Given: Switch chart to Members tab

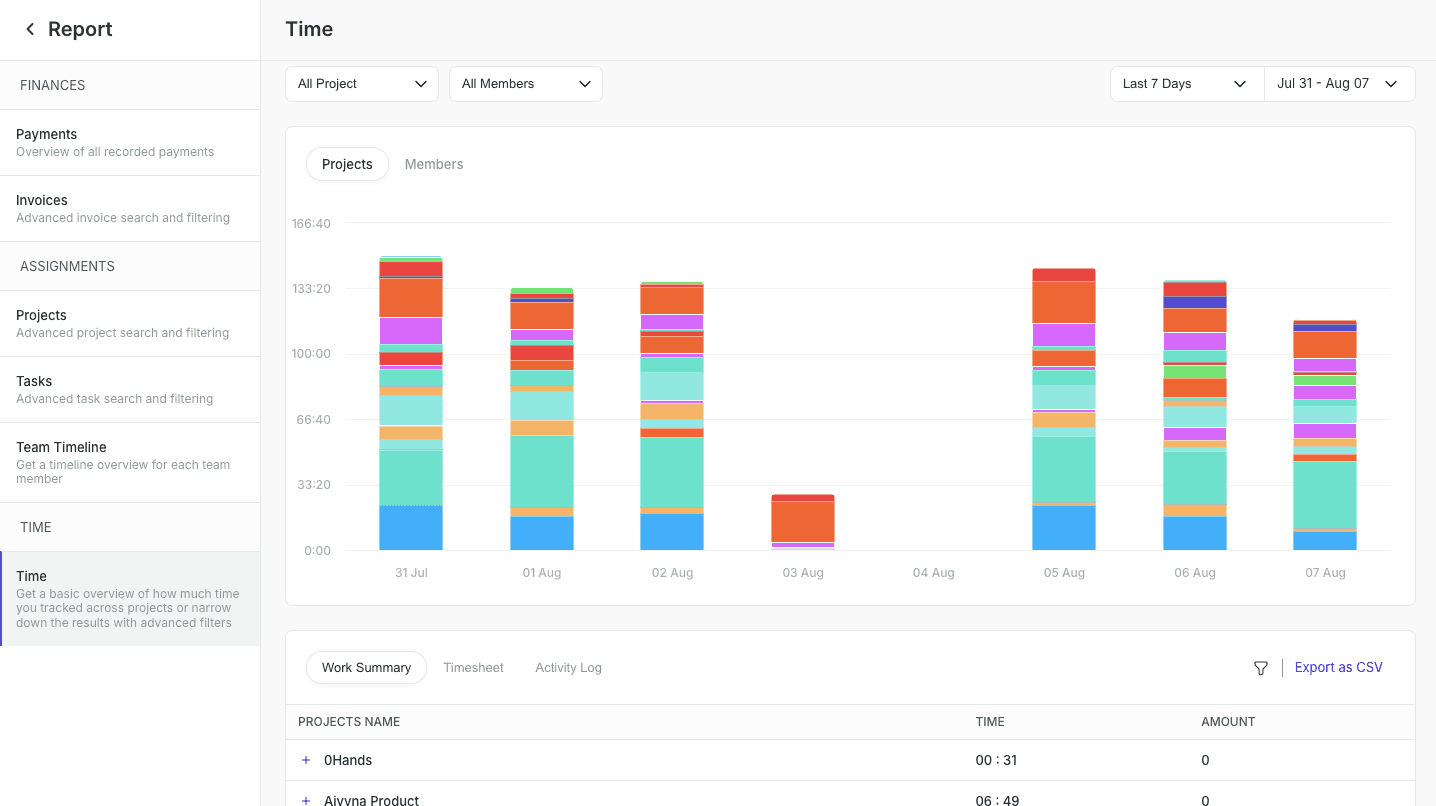Looking at the screenshot, I should pos(434,164).
